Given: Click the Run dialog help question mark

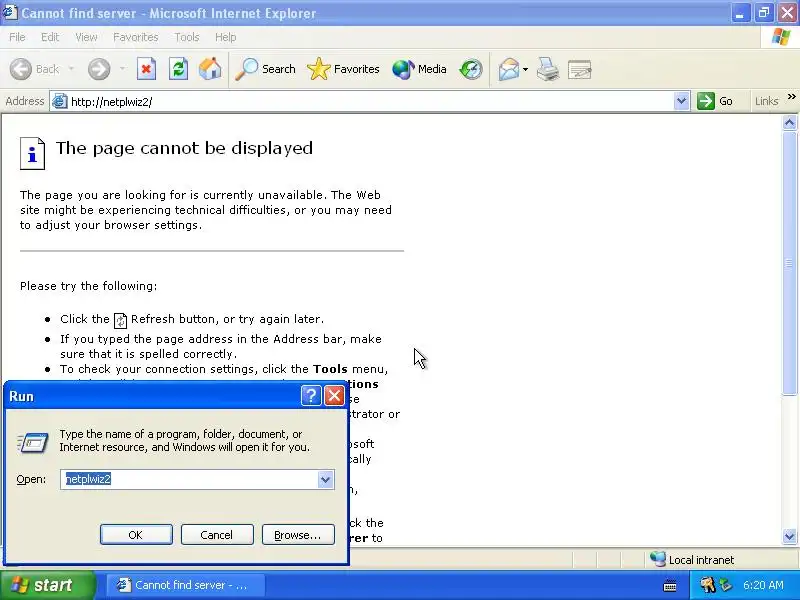Looking at the screenshot, I should pos(311,395).
